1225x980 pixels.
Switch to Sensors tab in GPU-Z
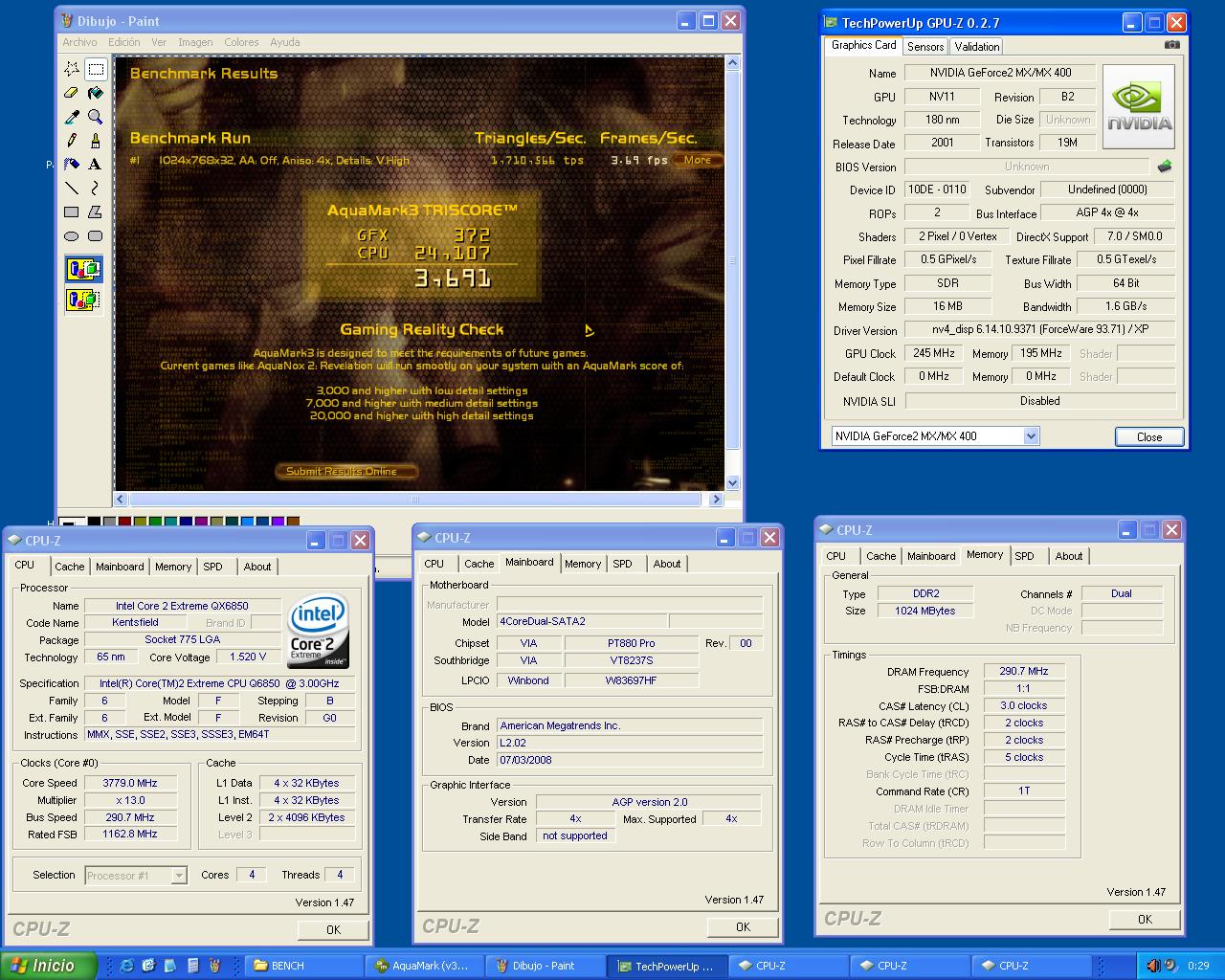point(925,46)
